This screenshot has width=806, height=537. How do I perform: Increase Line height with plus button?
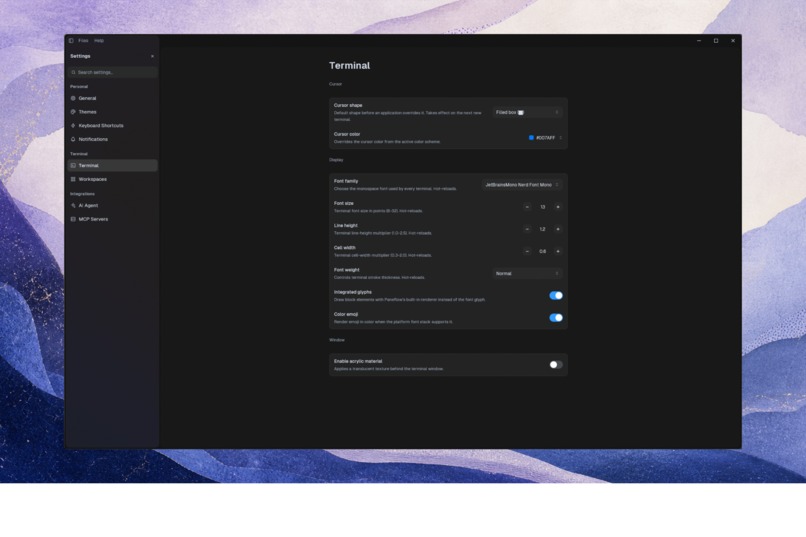(558, 229)
